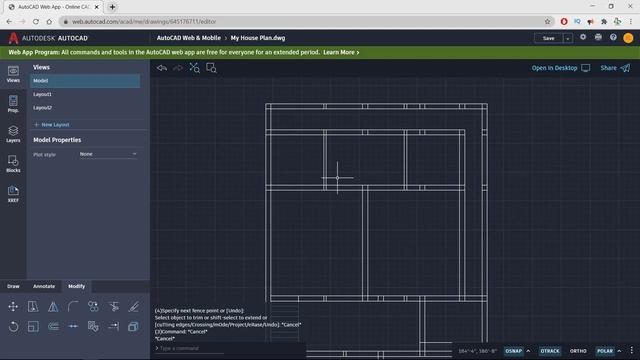The image size is (640, 360).
Task: Select the Explode tool box icon
Action: point(133,327)
